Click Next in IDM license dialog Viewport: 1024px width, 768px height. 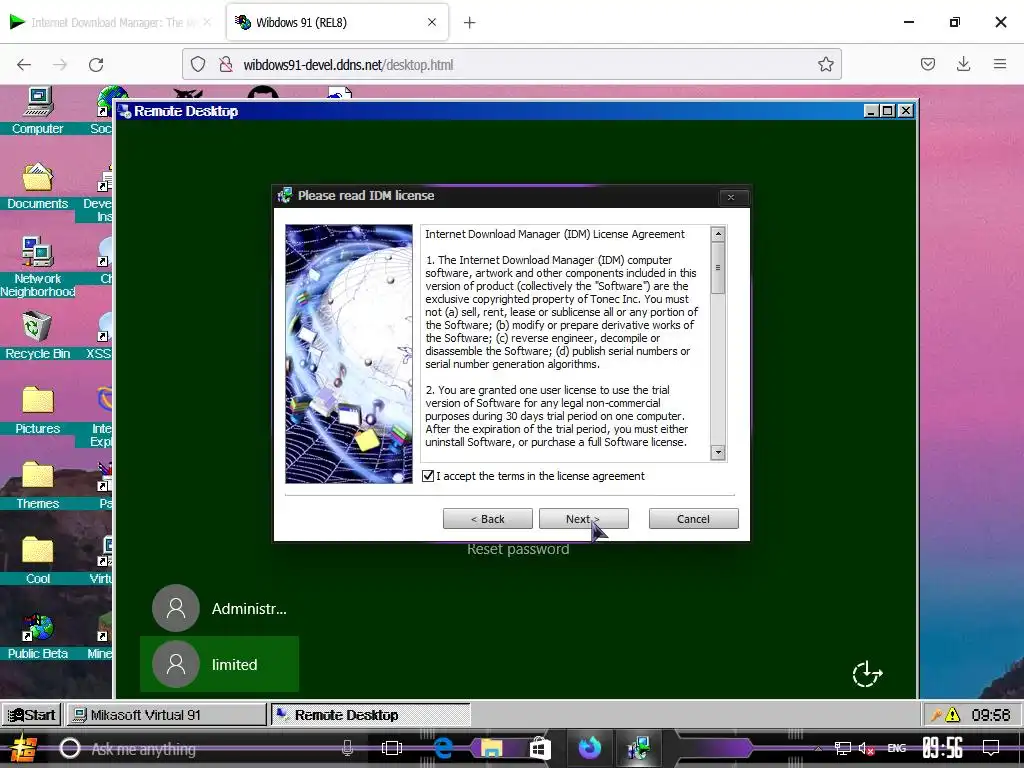pos(583,519)
